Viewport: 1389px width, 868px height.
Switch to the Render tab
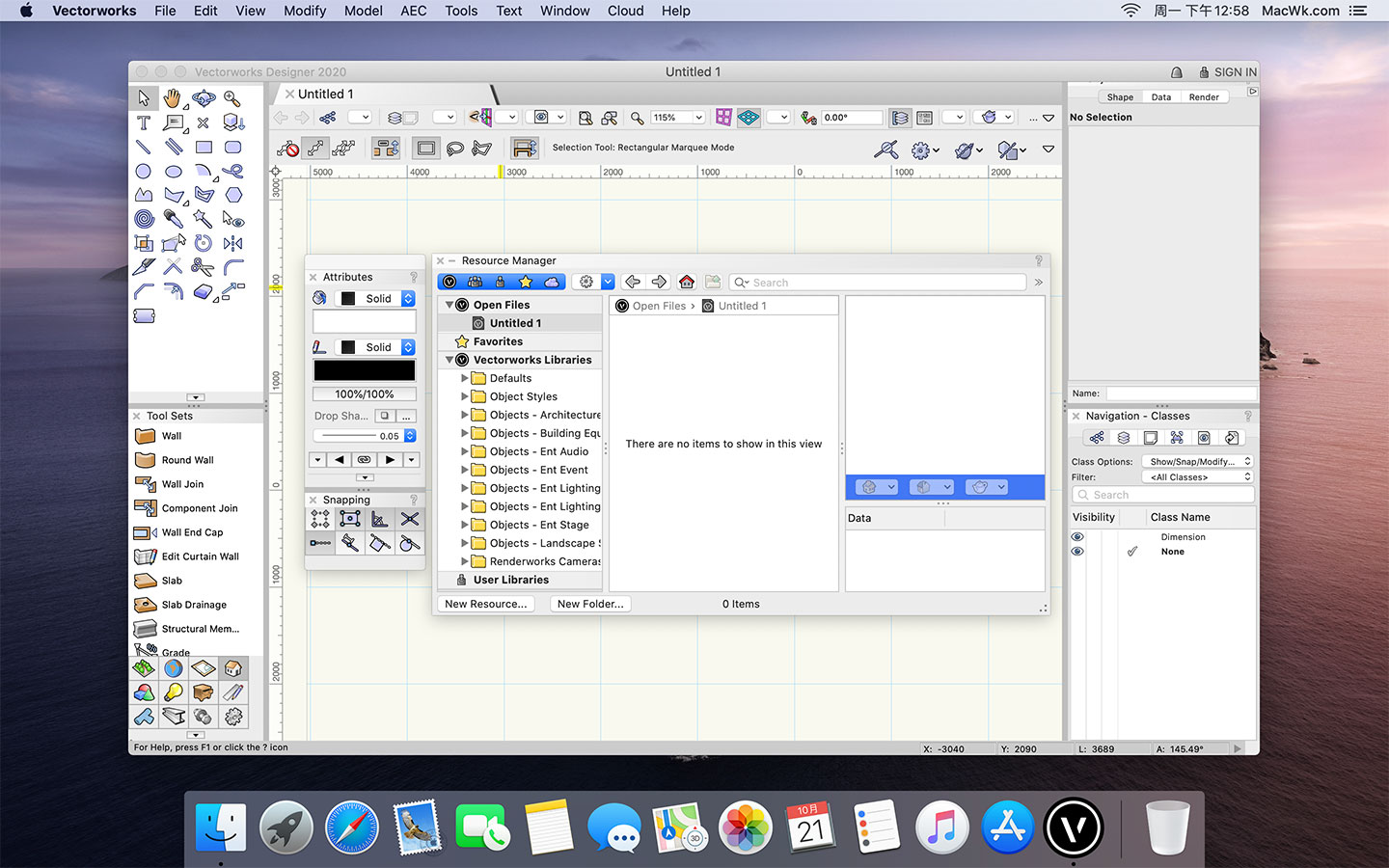coord(1204,97)
